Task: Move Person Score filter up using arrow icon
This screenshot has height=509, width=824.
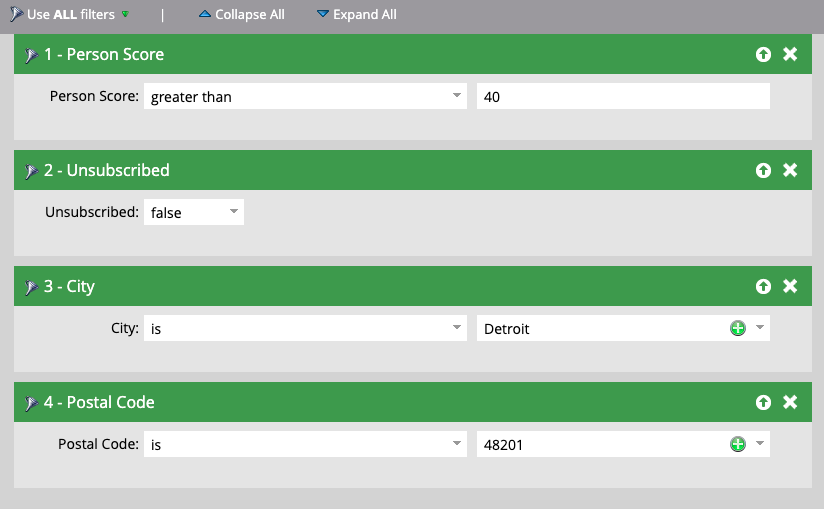Action: coord(764,54)
